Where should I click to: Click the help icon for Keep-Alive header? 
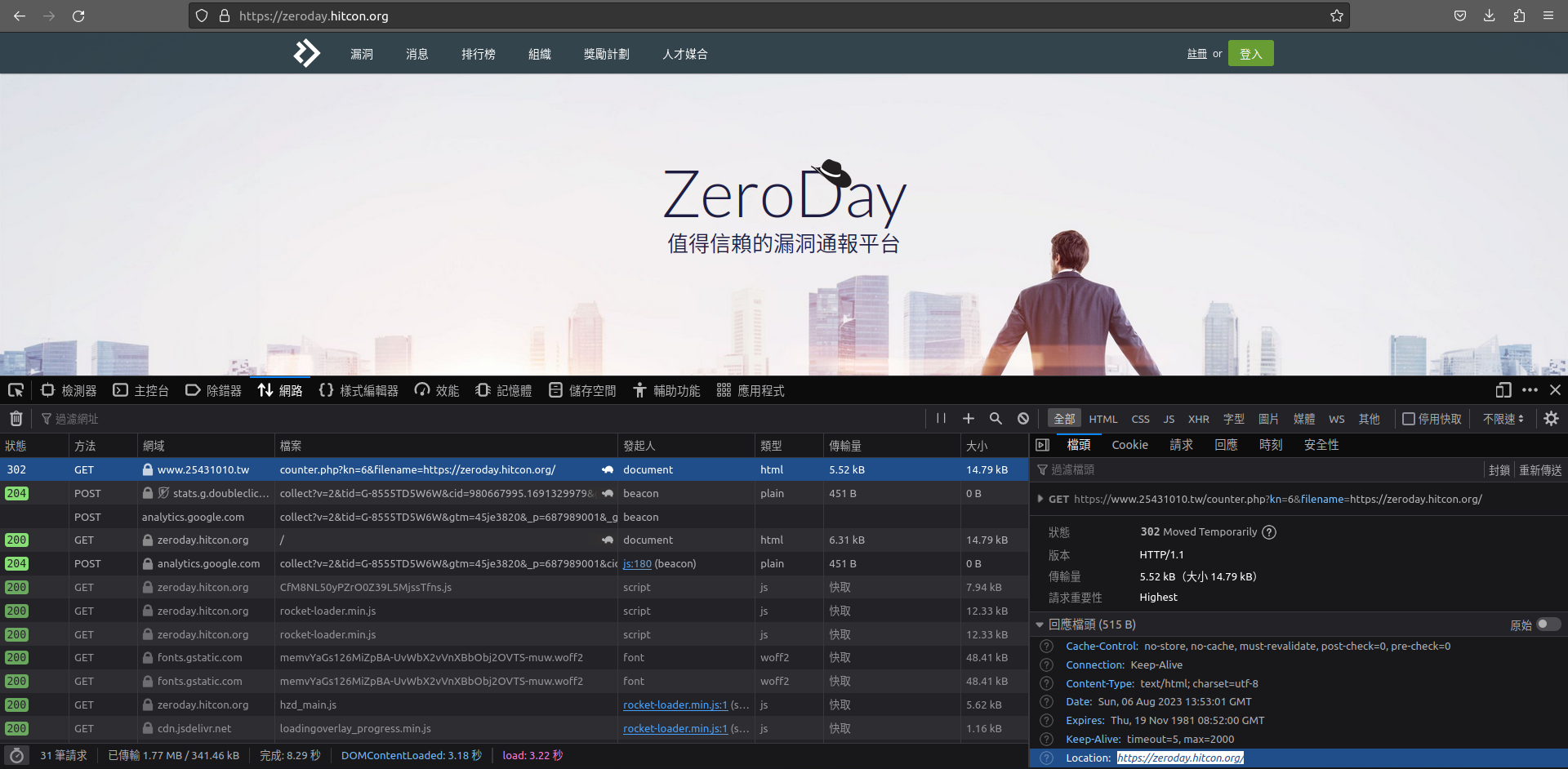(x=1046, y=740)
